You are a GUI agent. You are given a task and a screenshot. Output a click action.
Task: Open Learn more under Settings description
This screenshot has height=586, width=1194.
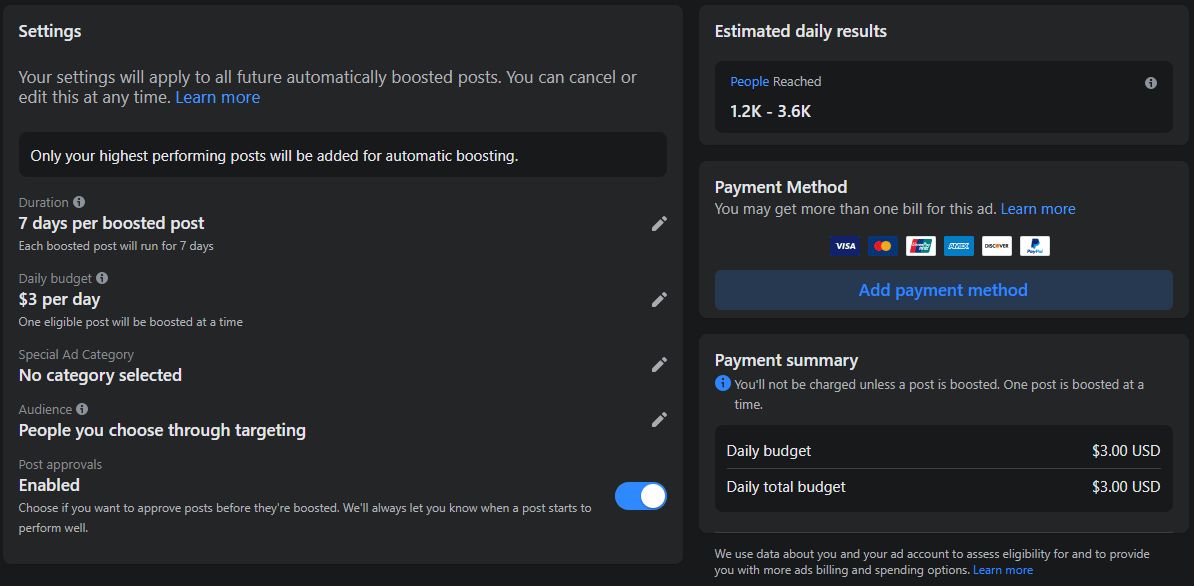217,97
